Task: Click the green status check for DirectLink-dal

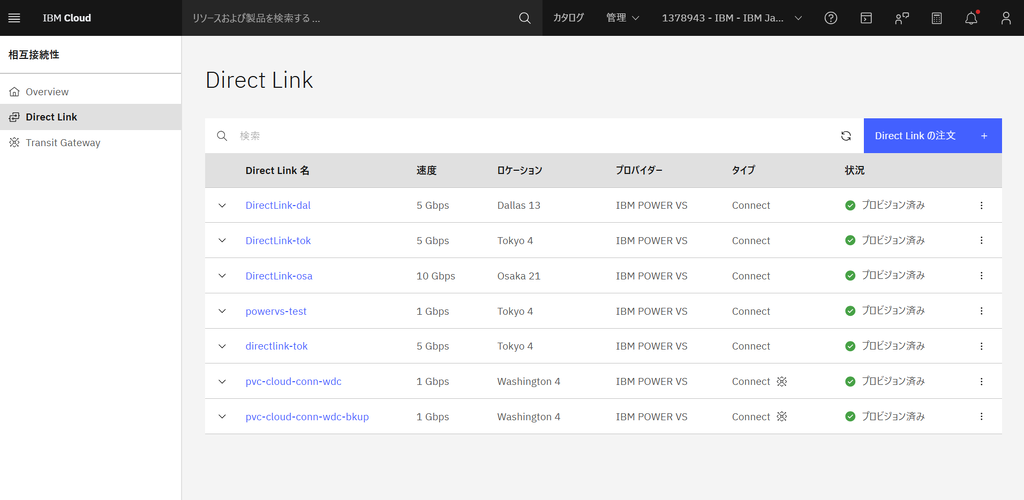Action: tap(850, 205)
